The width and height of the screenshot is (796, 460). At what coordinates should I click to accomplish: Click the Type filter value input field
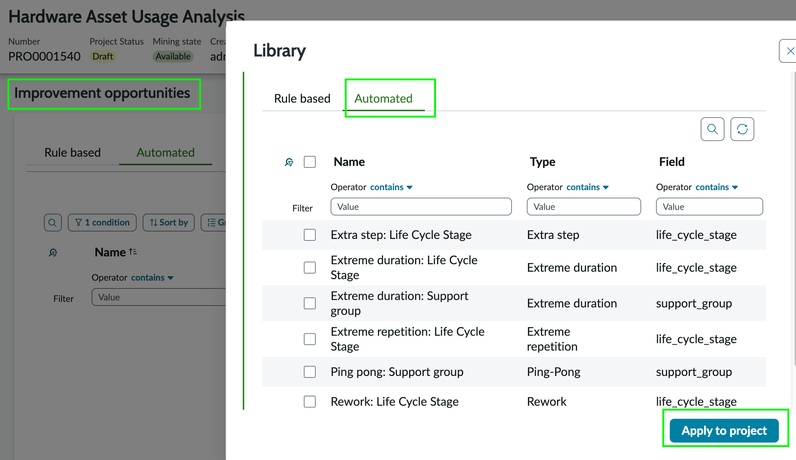coord(584,207)
